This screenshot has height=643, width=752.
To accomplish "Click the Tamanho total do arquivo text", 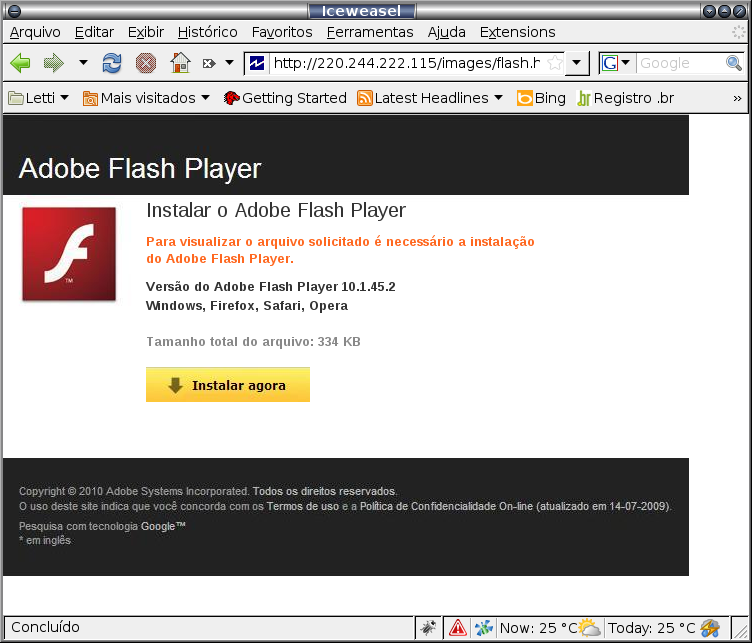I will 253,341.
